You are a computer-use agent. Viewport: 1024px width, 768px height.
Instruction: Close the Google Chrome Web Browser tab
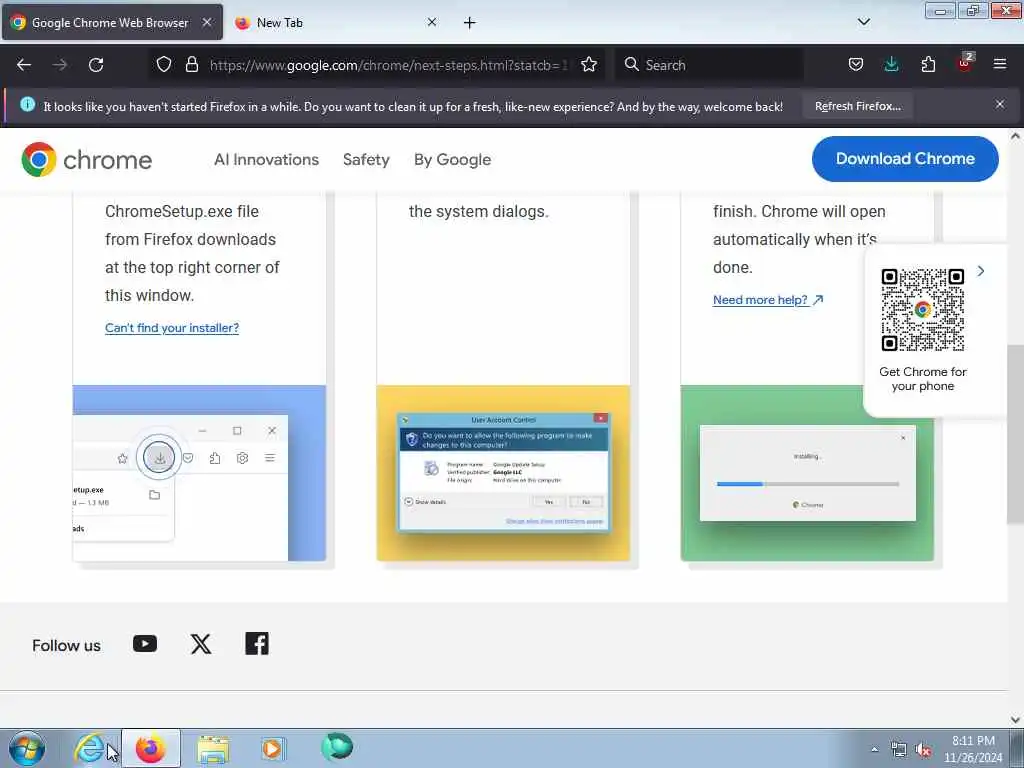[x=206, y=22]
